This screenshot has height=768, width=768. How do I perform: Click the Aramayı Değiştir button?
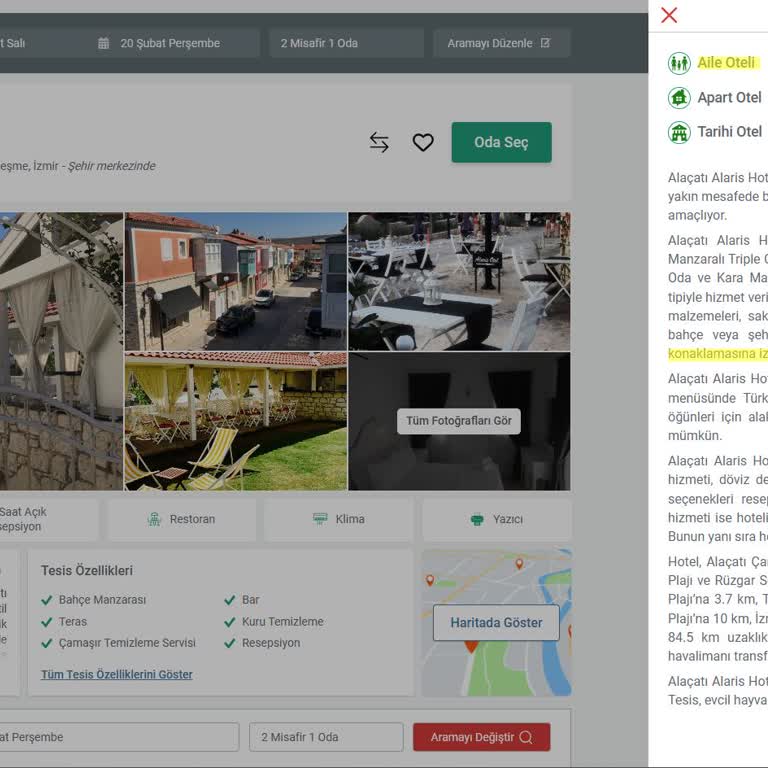(x=481, y=737)
